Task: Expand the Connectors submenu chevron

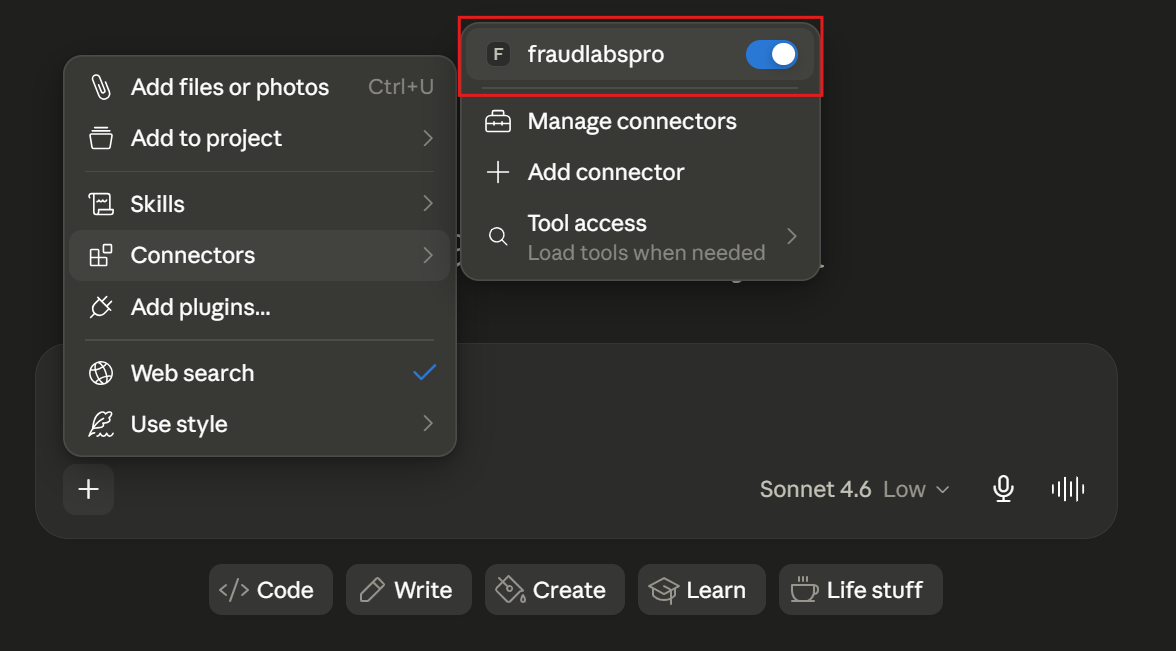Action: tap(428, 255)
